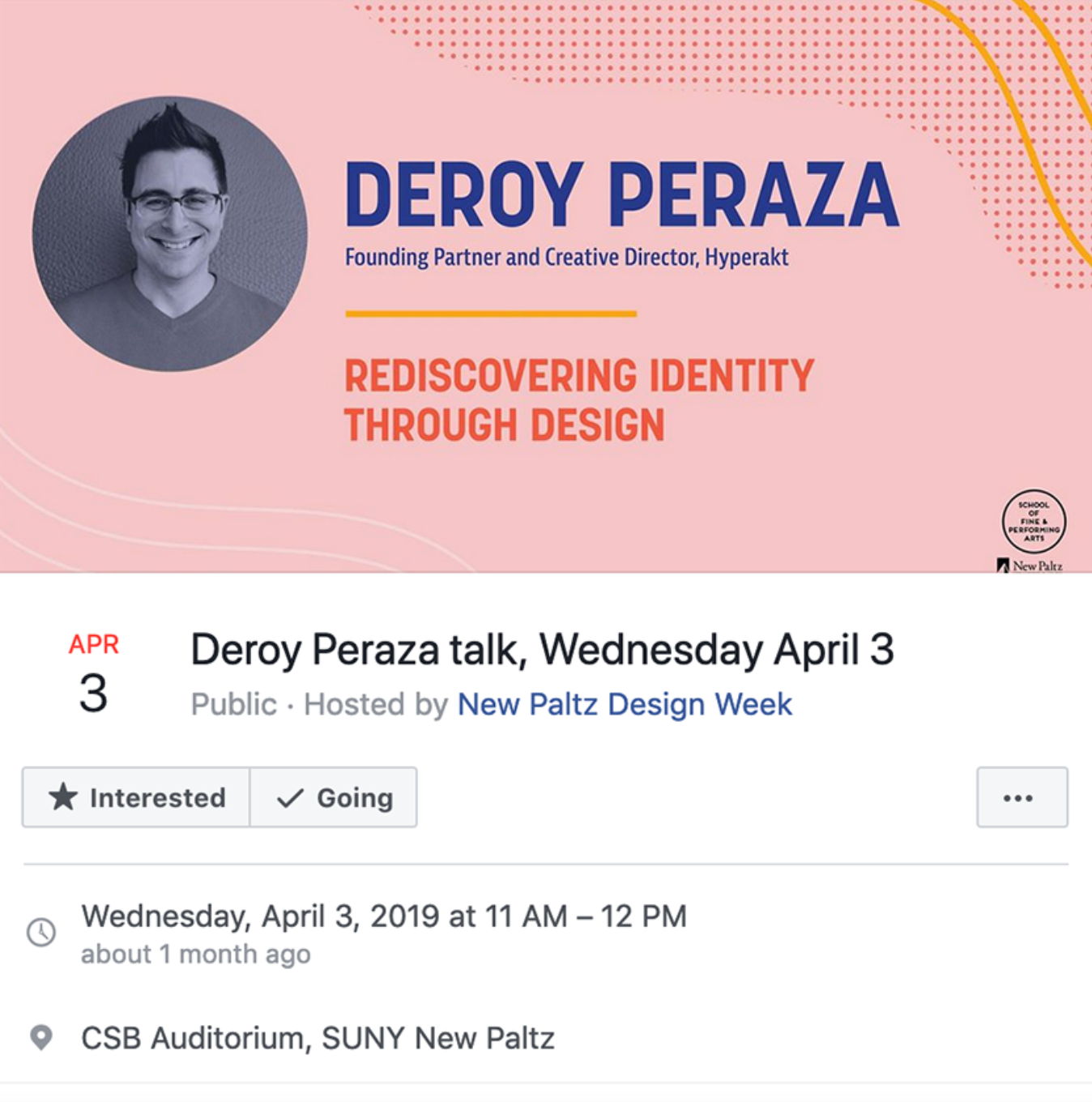The height and width of the screenshot is (1102, 1092).
Task: Click the New Paltz logo on banner
Action: pyautogui.click(x=1030, y=566)
